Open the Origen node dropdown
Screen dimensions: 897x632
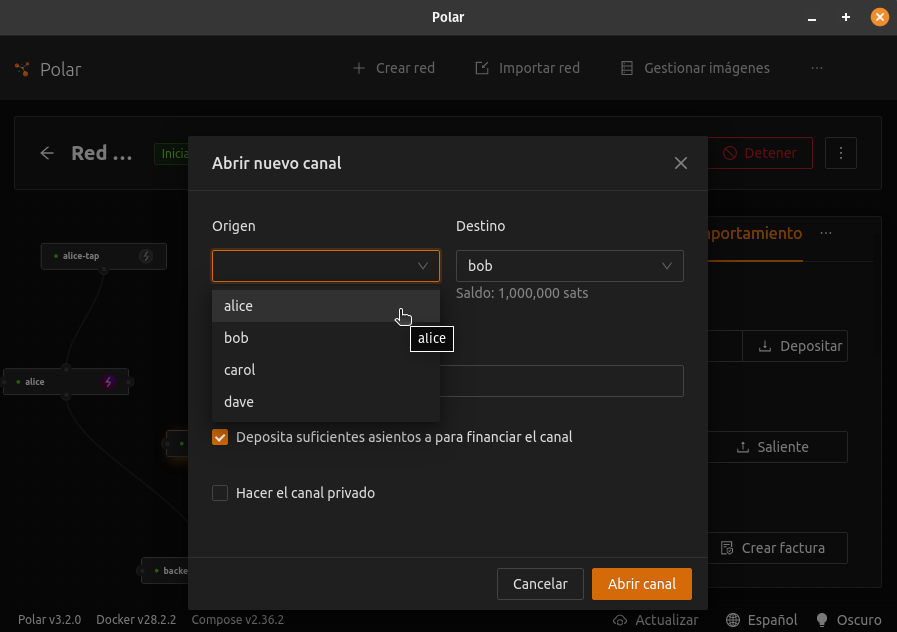(325, 266)
